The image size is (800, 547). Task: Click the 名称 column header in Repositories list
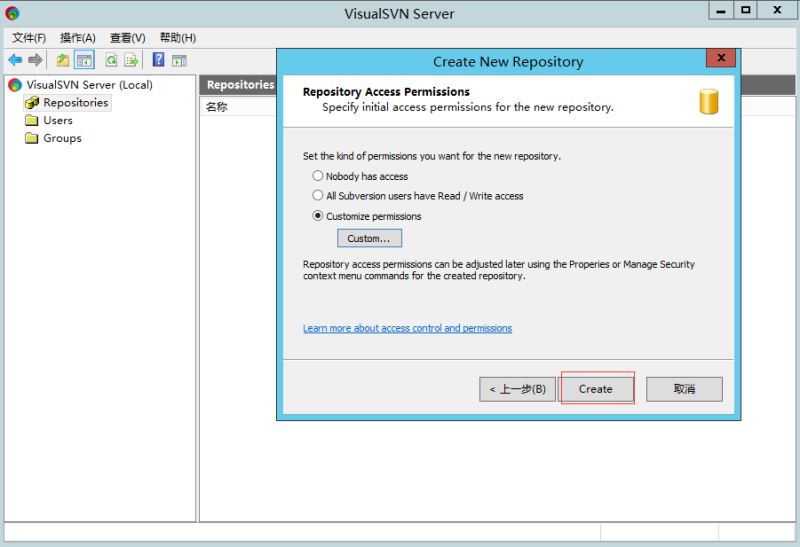click(x=216, y=107)
